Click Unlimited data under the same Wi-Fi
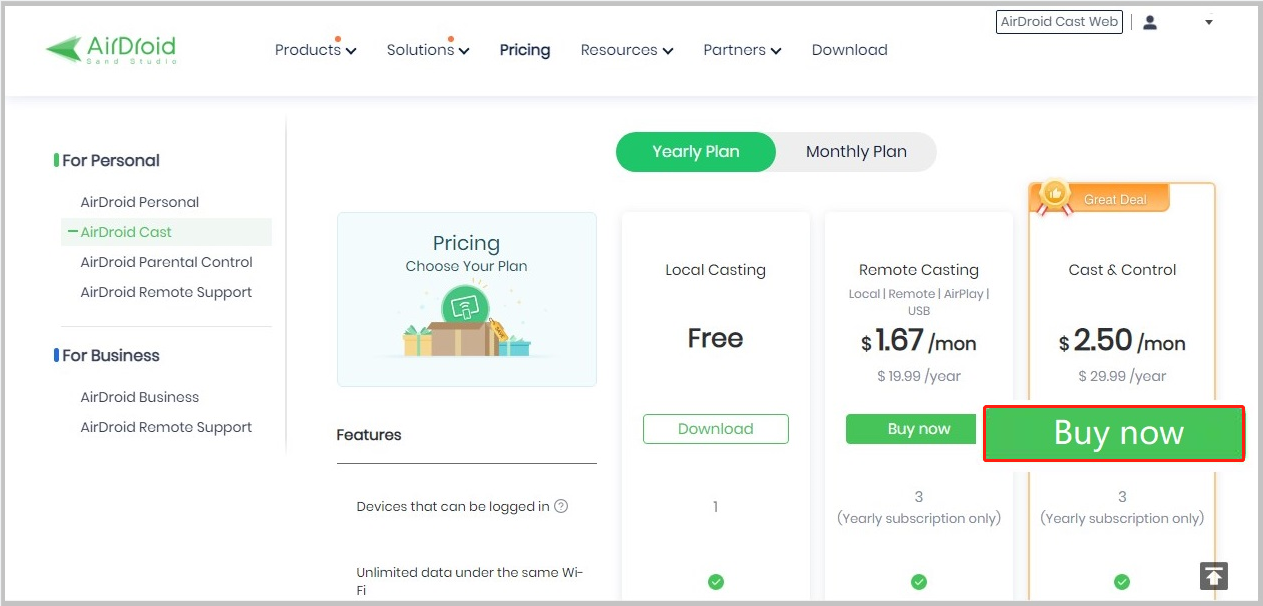 (x=470, y=581)
